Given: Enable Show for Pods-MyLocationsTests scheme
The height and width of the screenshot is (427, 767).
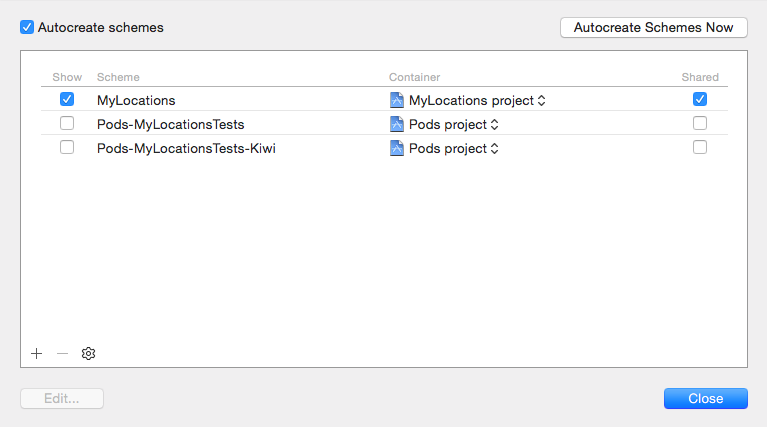Looking at the screenshot, I should [x=67, y=124].
